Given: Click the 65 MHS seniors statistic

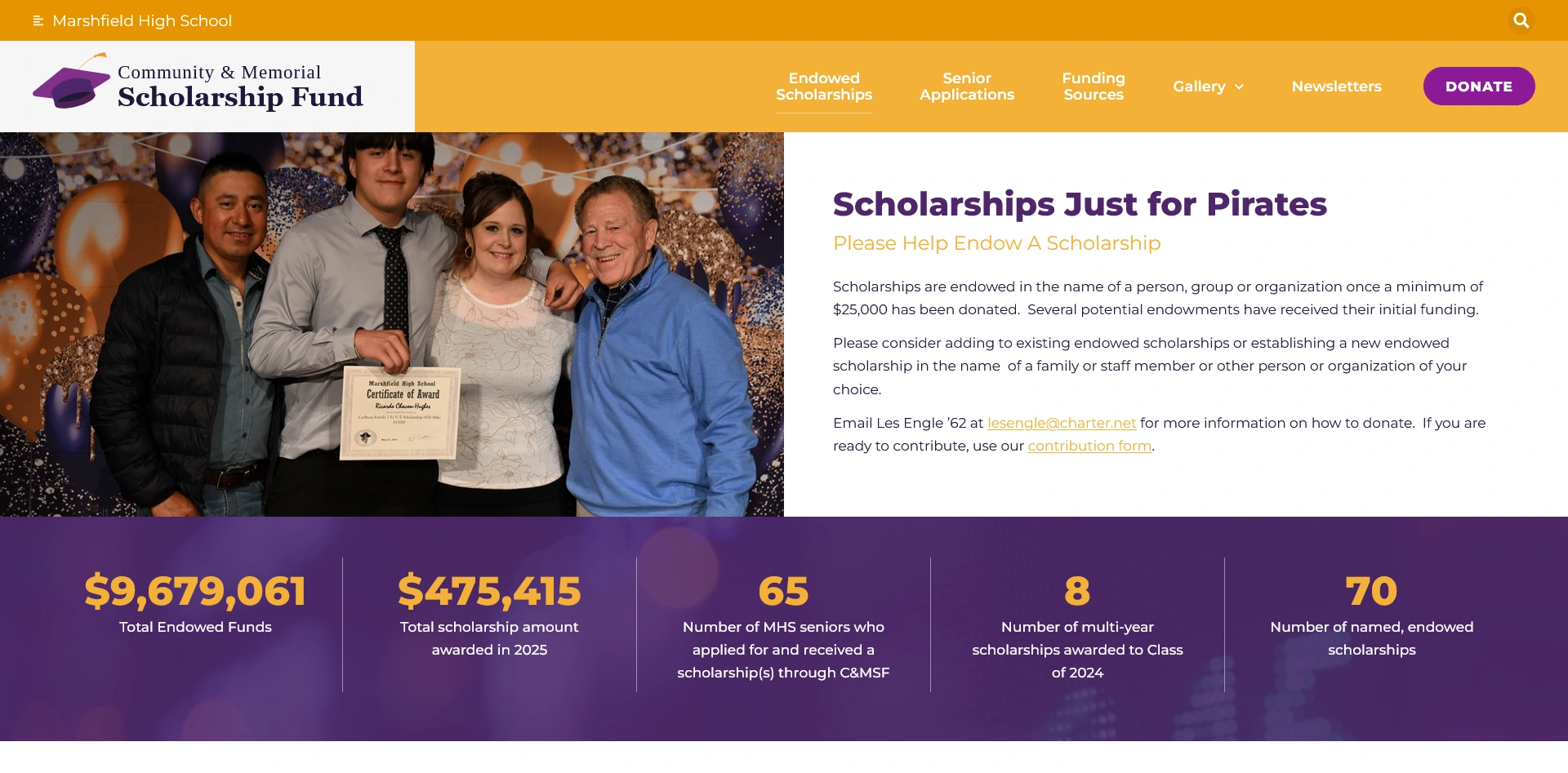Looking at the screenshot, I should click(783, 591).
